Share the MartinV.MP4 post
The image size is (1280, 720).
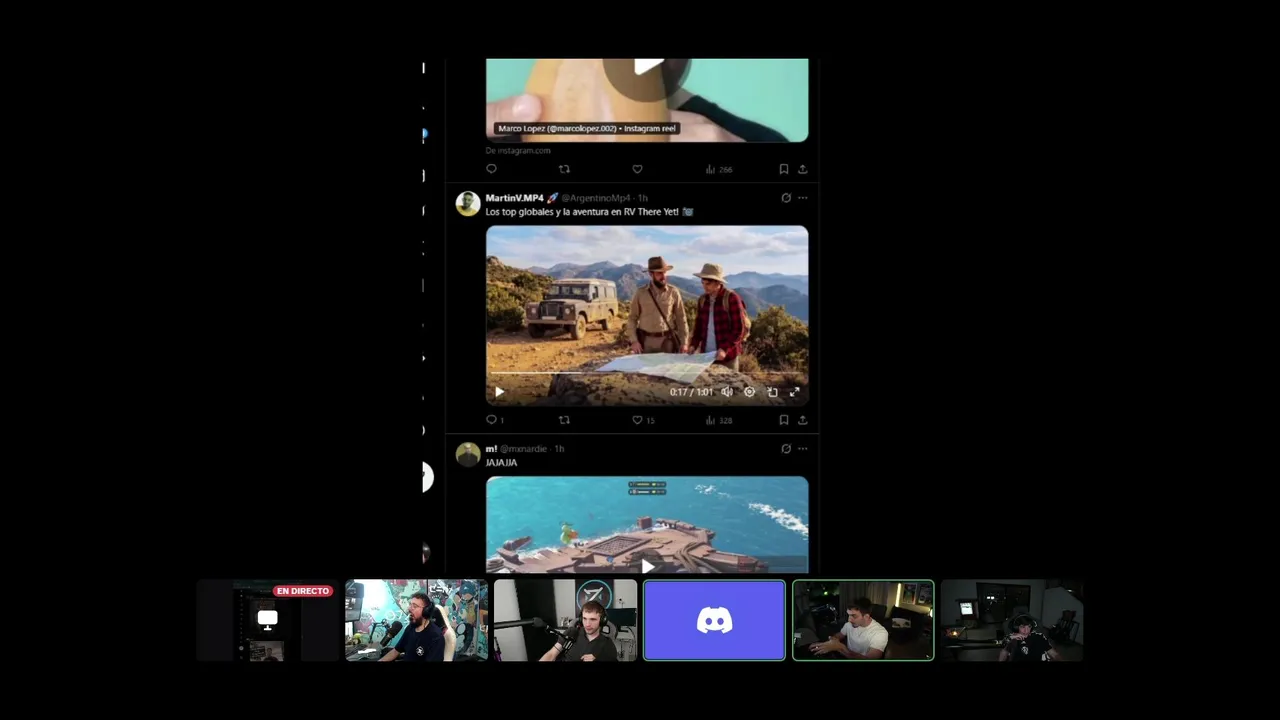802,420
